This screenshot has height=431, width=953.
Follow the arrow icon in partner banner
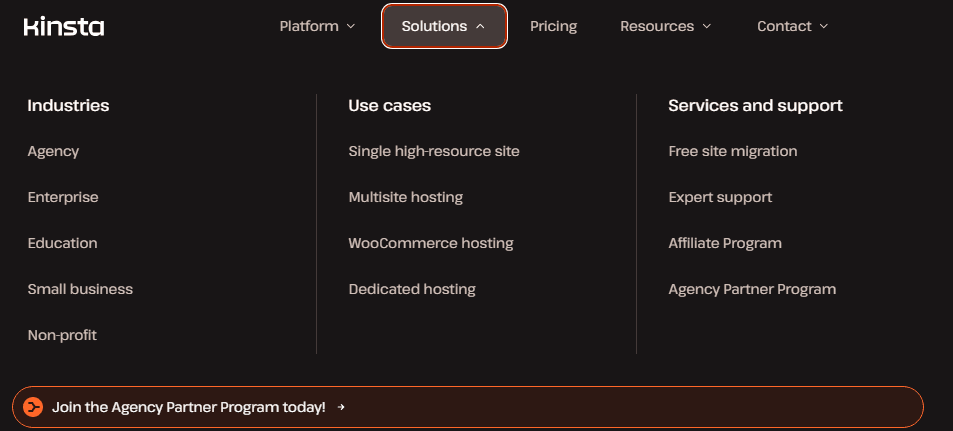tap(341, 407)
